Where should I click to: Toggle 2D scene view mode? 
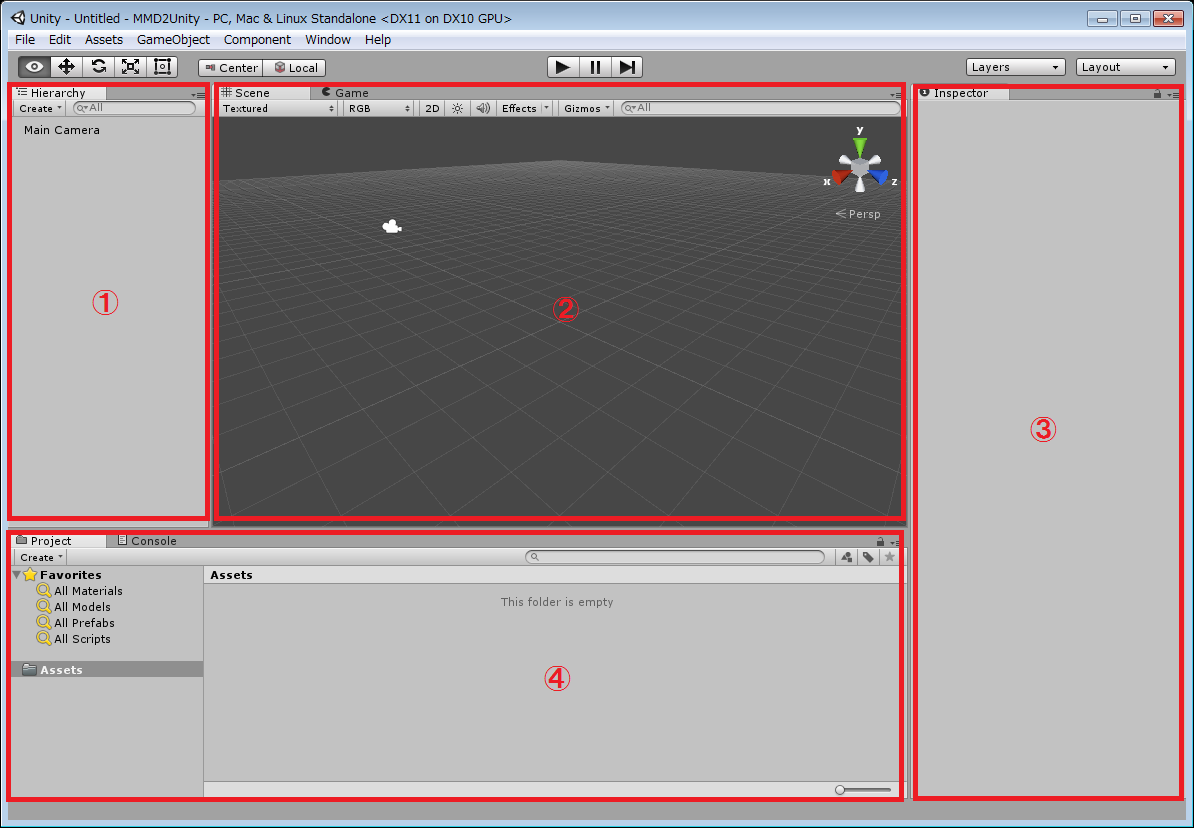[x=432, y=108]
